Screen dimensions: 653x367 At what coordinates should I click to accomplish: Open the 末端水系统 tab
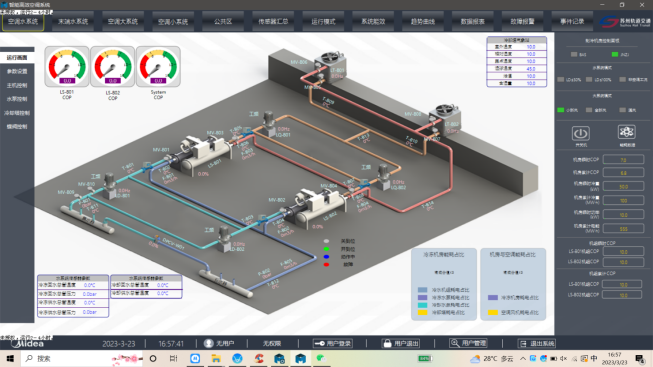(x=73, y=21)
